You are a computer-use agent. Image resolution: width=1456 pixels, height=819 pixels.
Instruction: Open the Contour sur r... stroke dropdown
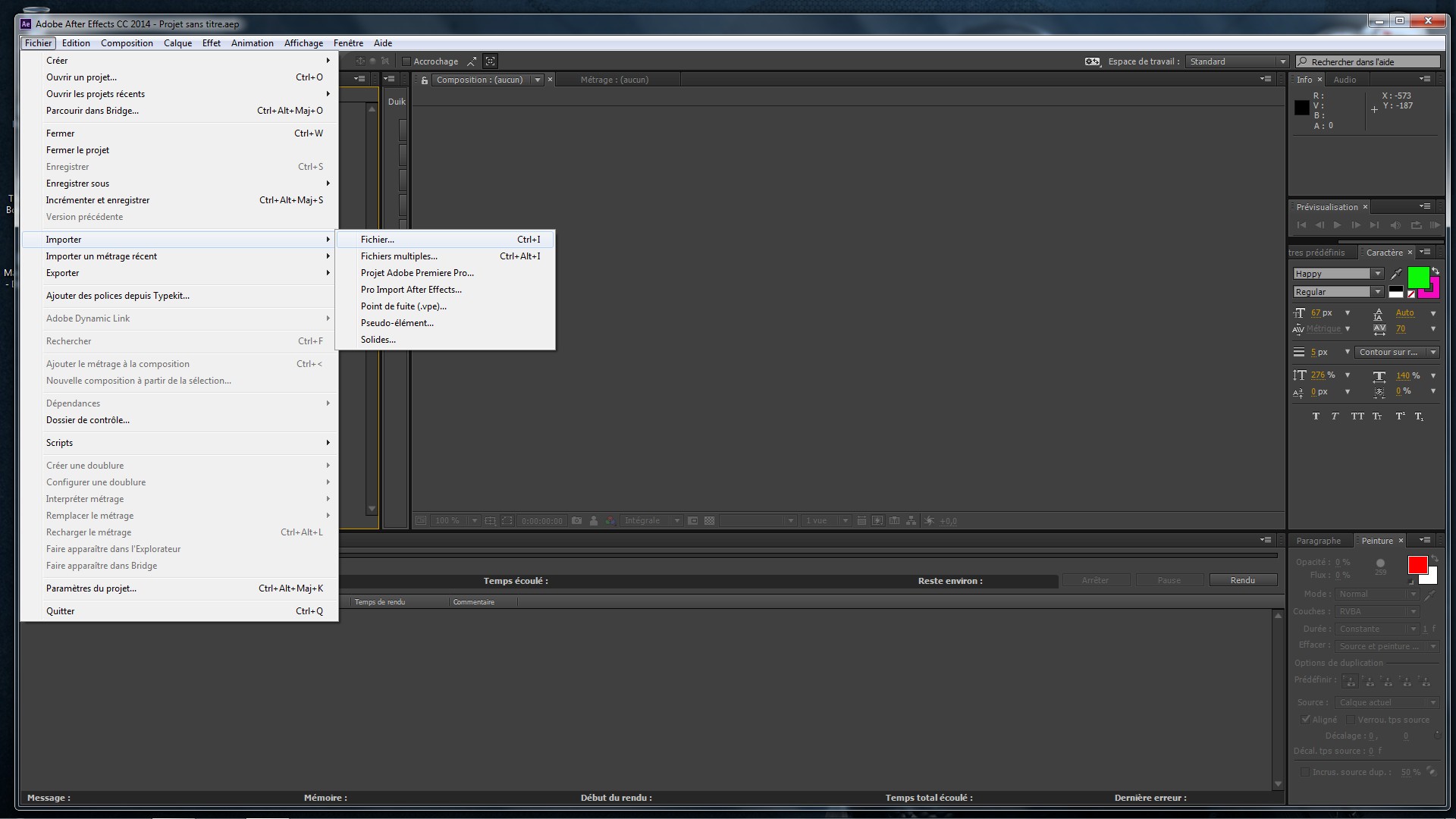point(1397,352)
